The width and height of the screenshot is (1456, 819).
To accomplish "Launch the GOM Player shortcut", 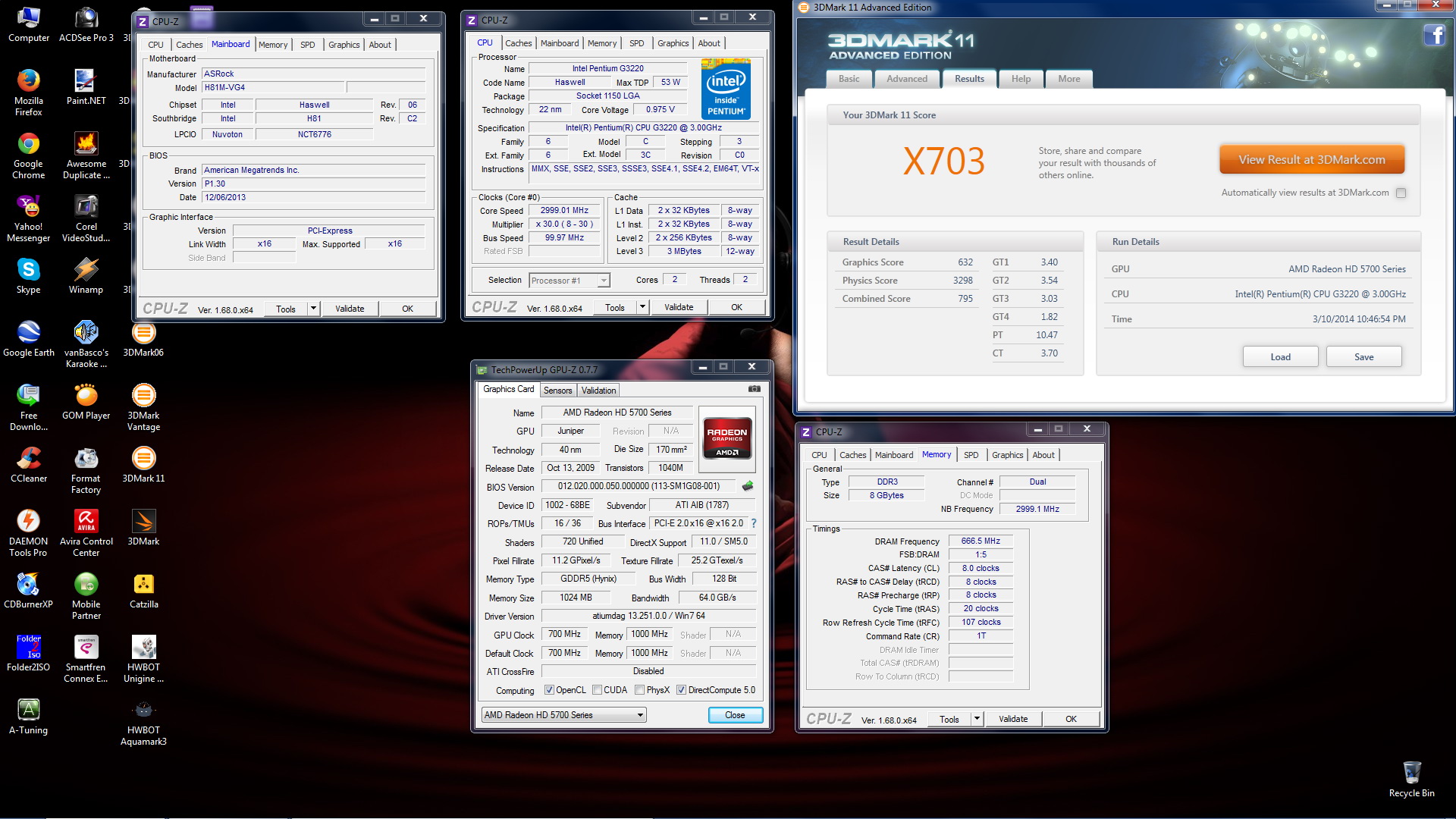I will click(86, 402).
